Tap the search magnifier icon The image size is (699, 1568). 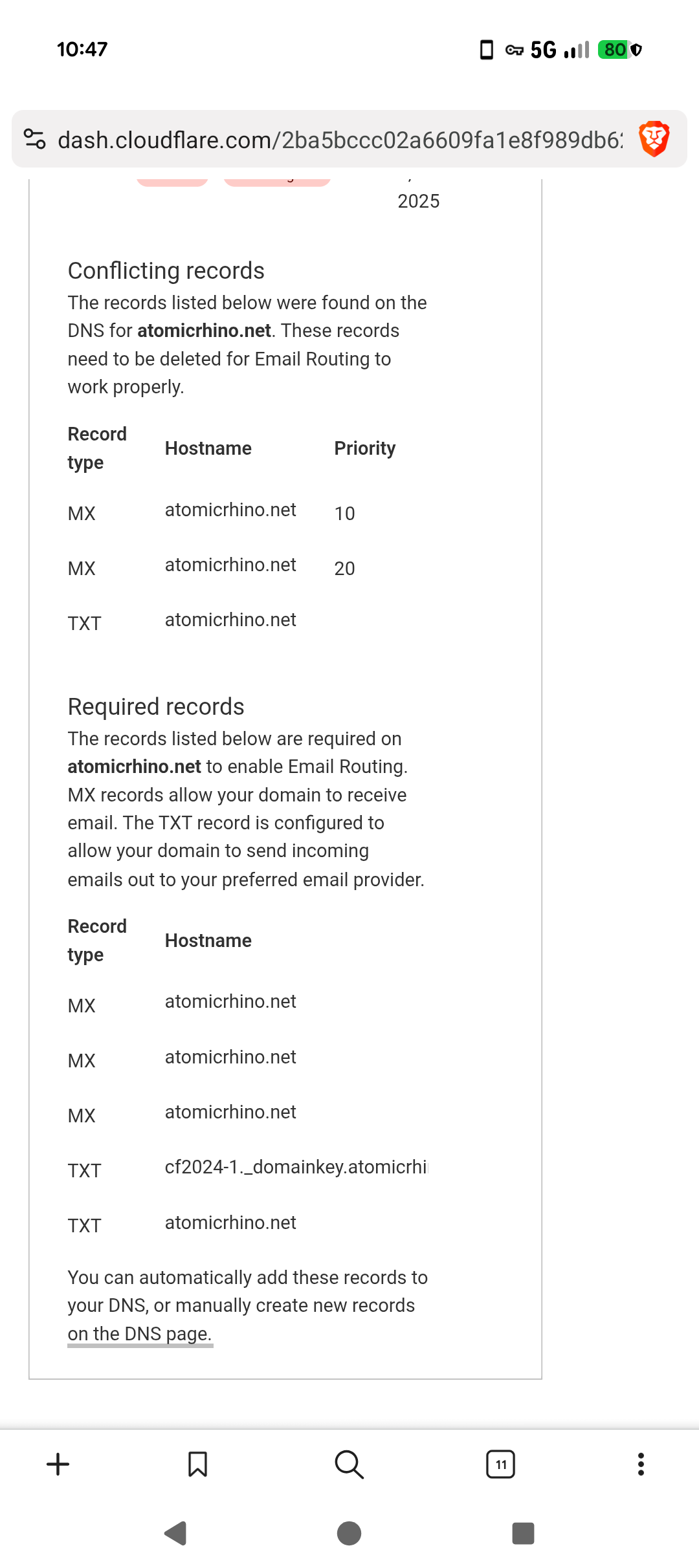coord(349,1464)
